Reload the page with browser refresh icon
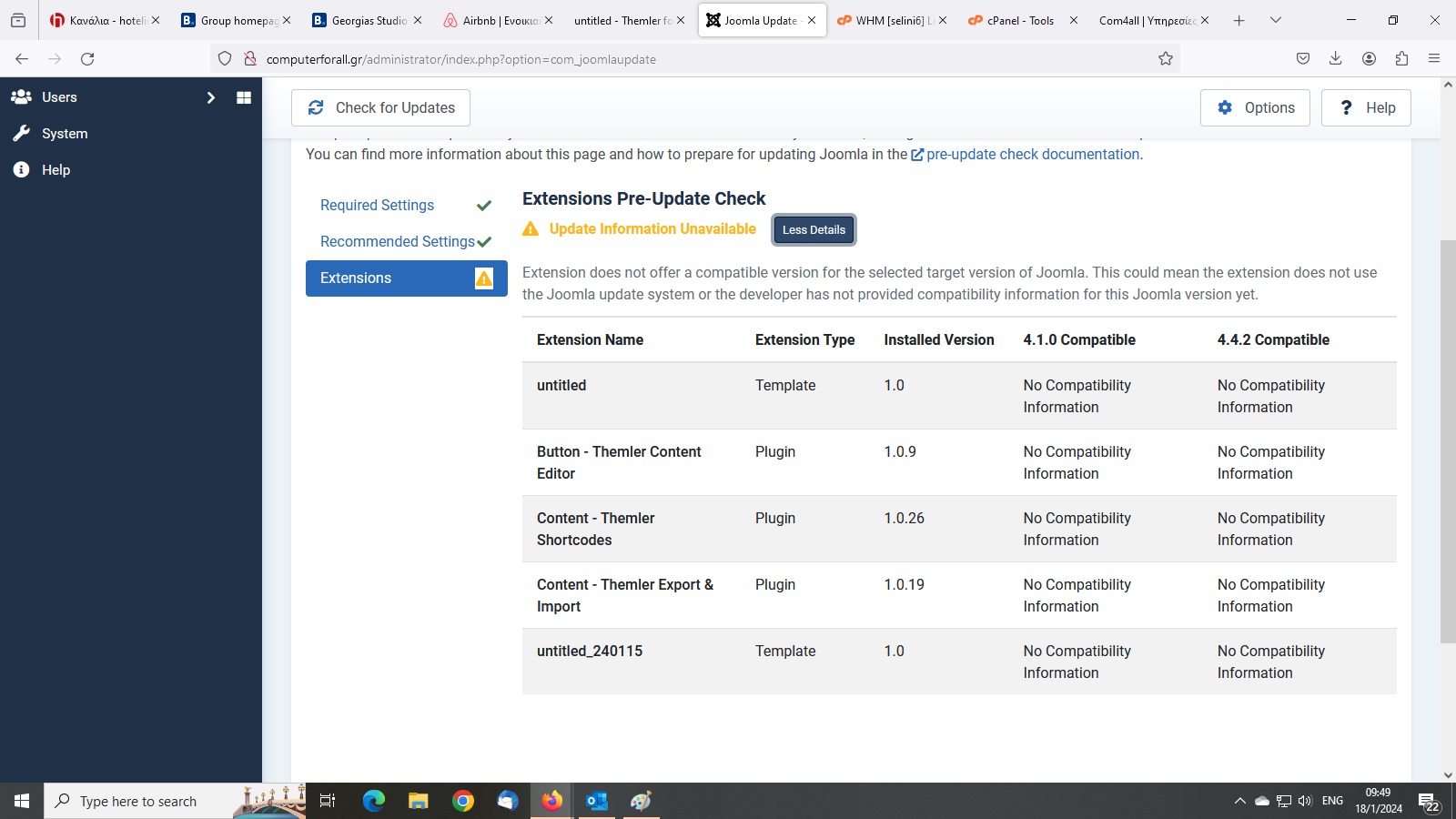 (87, 59)
